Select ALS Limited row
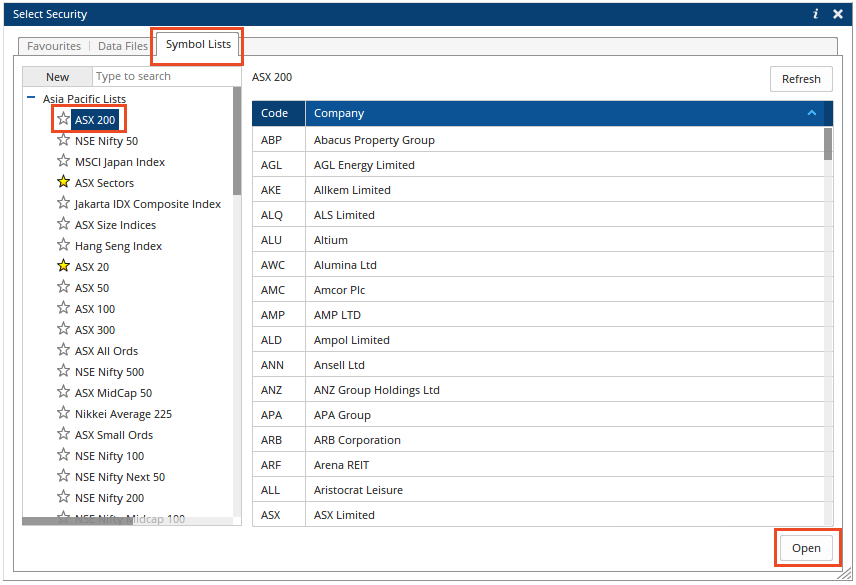This screenshot has height=585, width=856. click(x=538, y=215)
